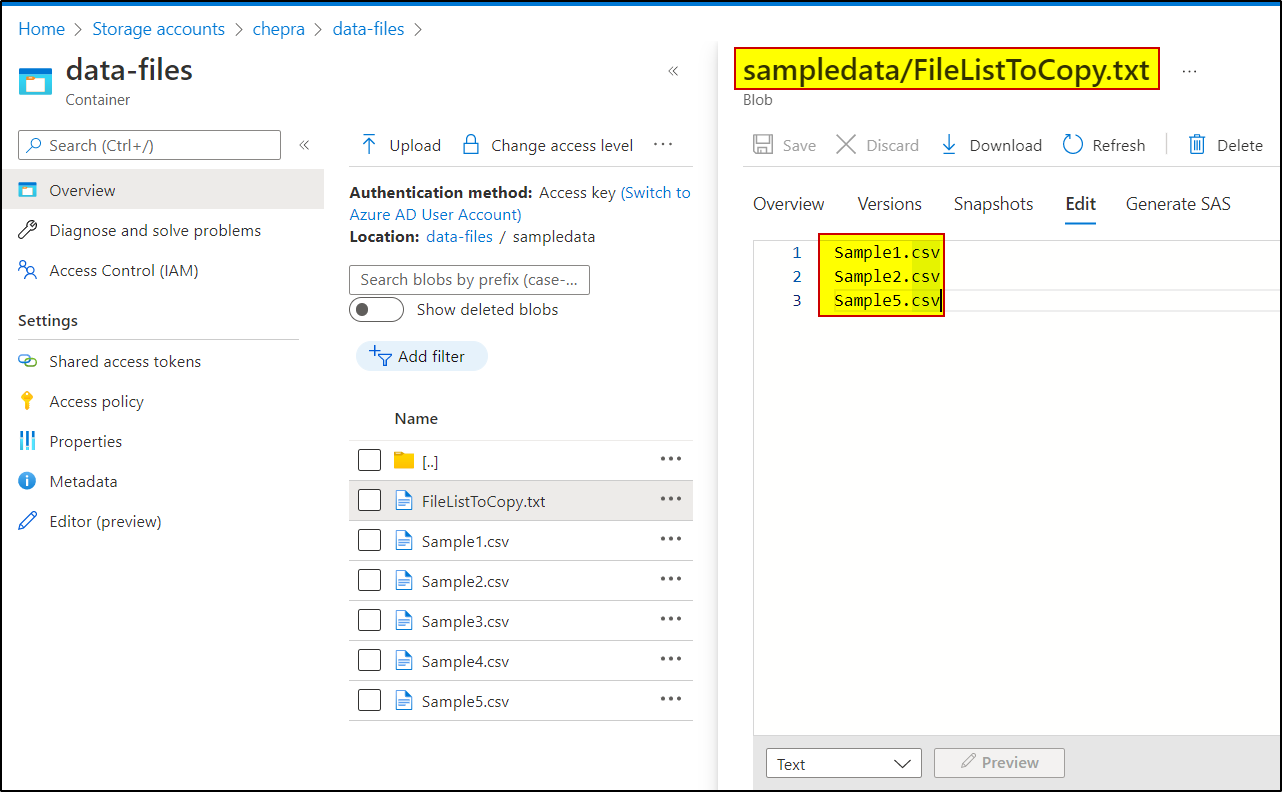Open Sample2.csv file name
Image resolution: width=1282 pixels, height=792 pixels.
click(x=465, y=581)
